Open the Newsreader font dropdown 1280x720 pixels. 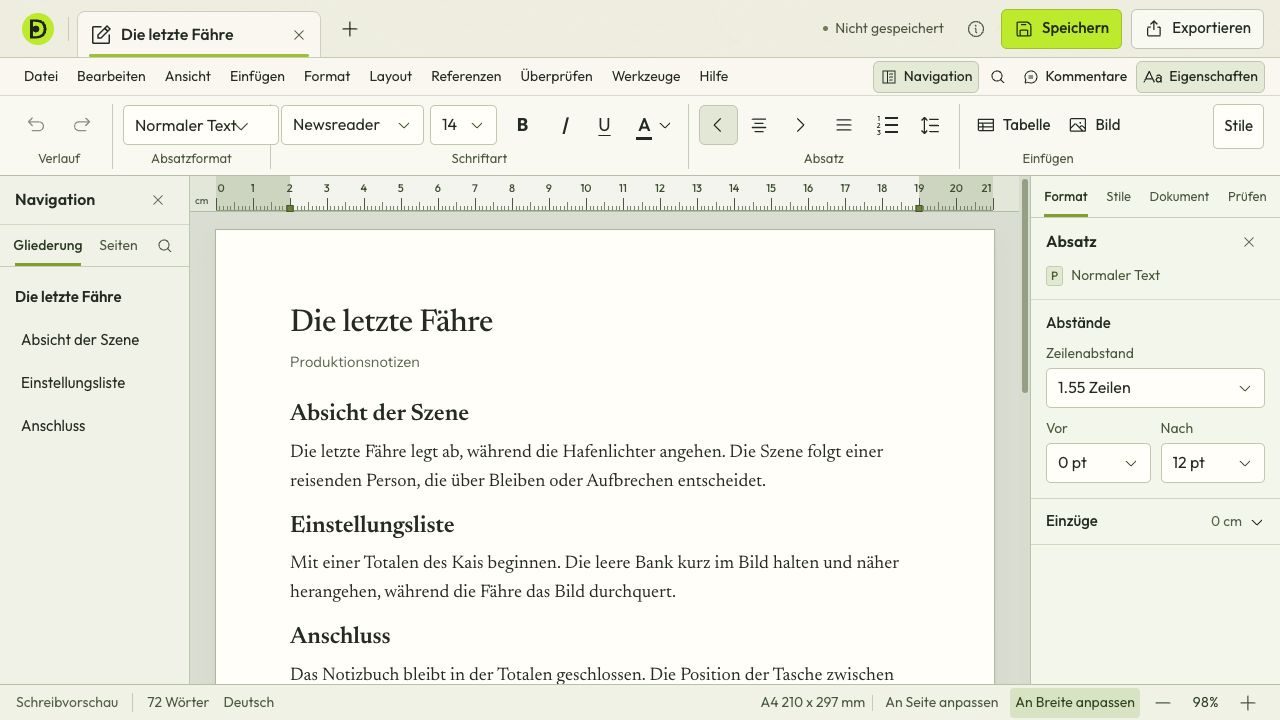tap(352, 125)
